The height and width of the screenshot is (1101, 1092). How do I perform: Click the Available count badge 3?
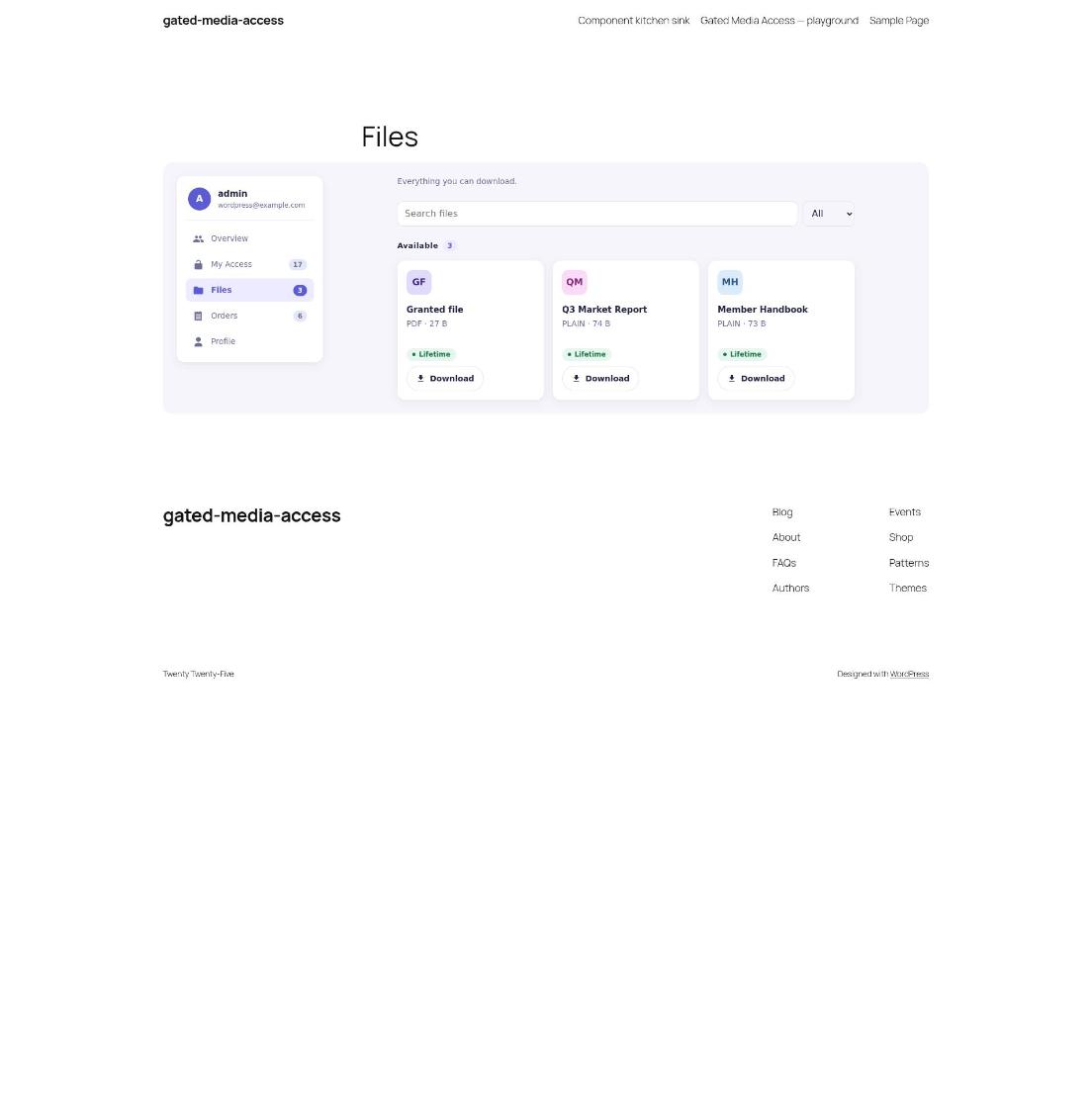[x=449, y=245]
